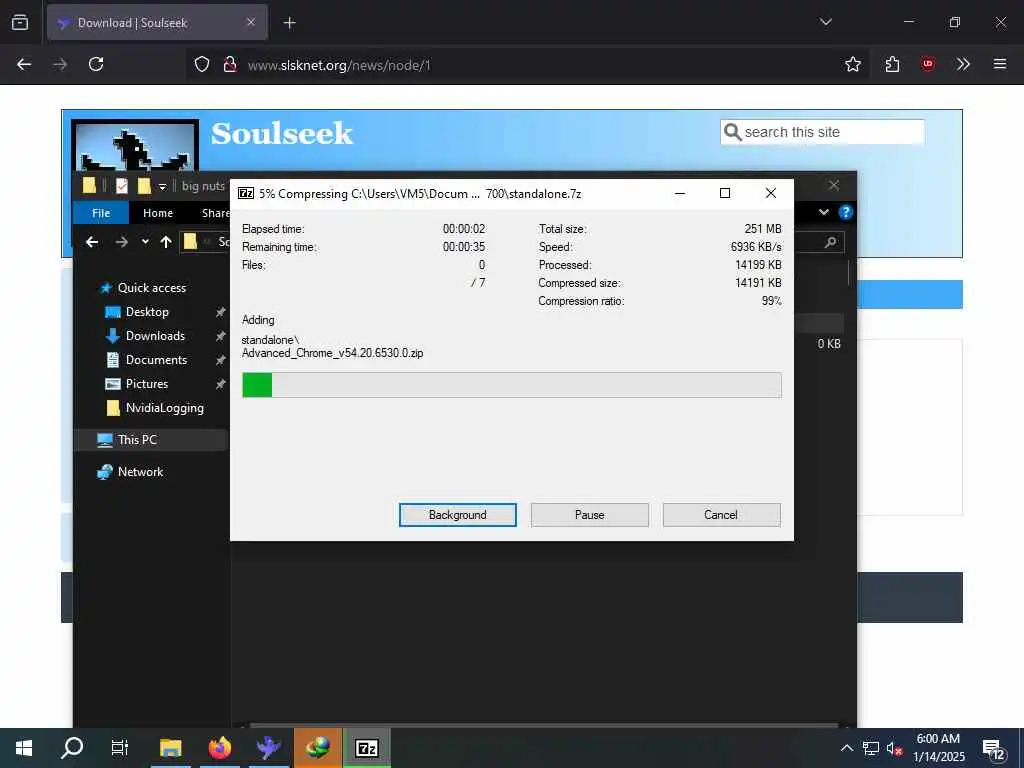
Task: Show more Firefox toolbar tools
Action: (963, 64)
